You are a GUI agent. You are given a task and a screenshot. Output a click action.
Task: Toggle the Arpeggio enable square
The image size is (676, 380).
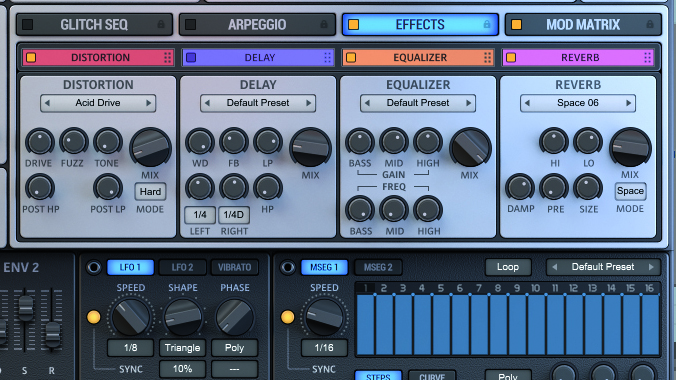(191, 25)
